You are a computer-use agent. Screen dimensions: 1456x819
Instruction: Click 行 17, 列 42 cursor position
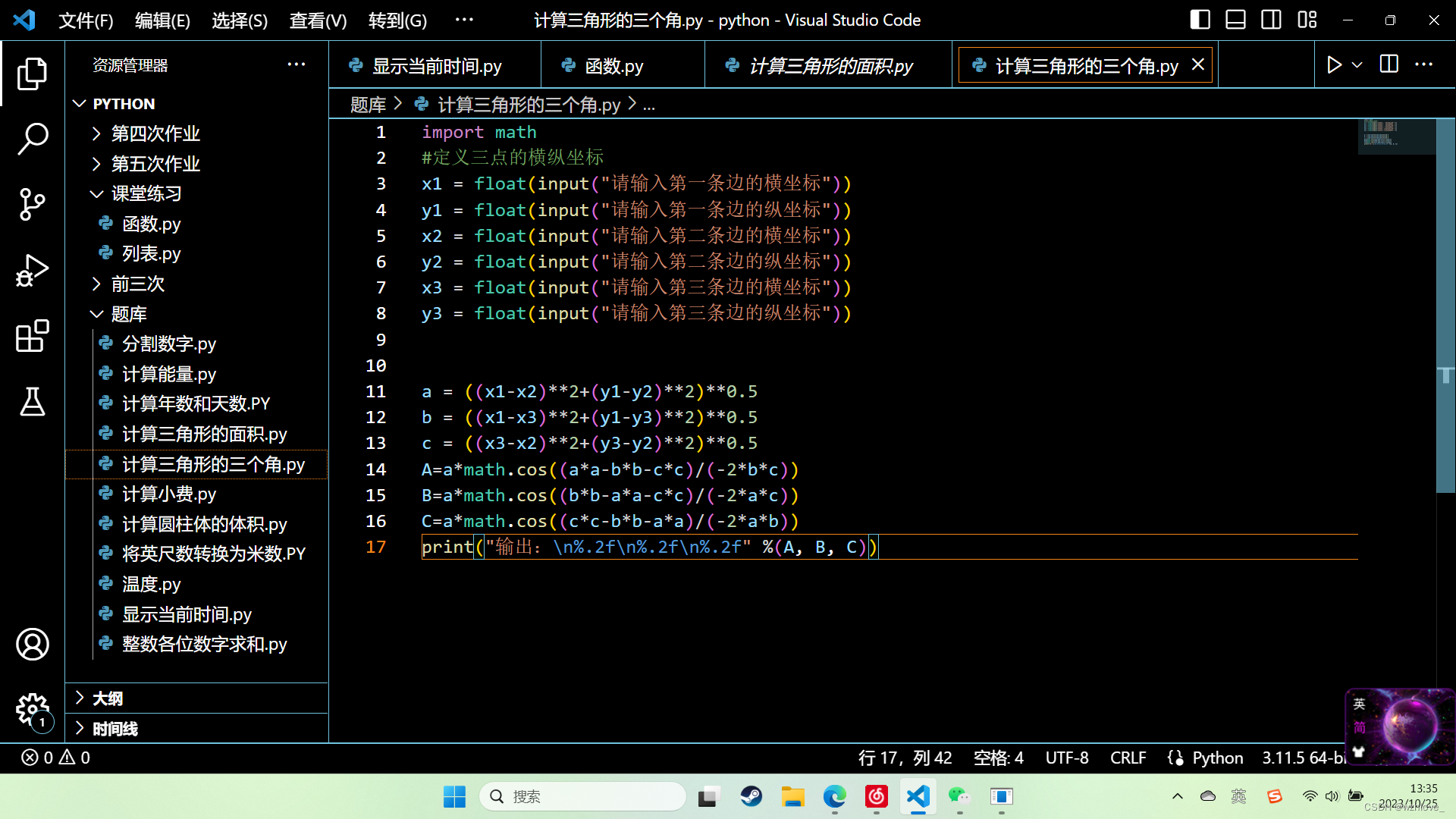[x=905, y=758]
